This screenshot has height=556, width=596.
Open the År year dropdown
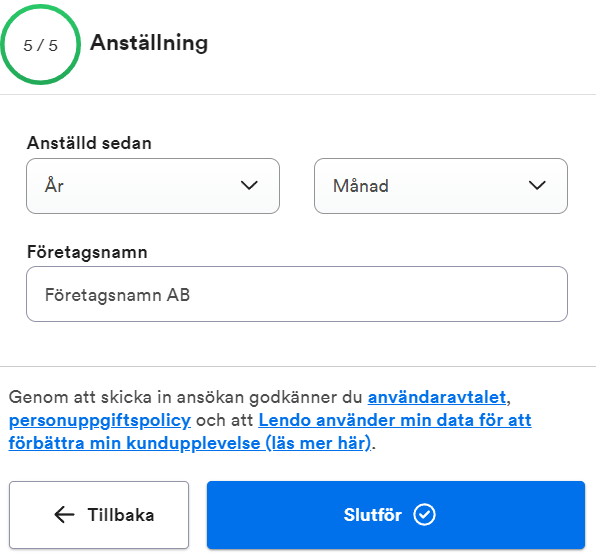[x=153, y=186]
